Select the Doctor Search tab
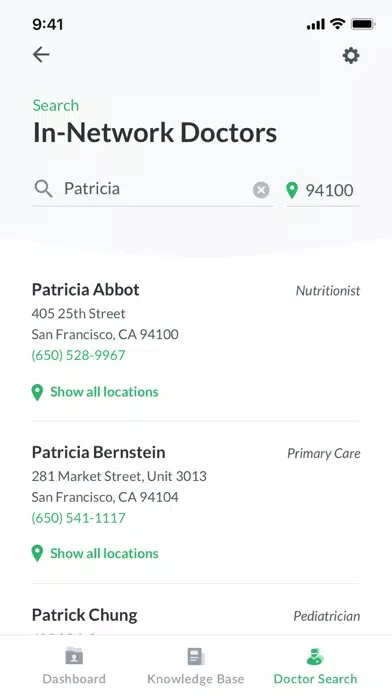 tap(315, 666)
